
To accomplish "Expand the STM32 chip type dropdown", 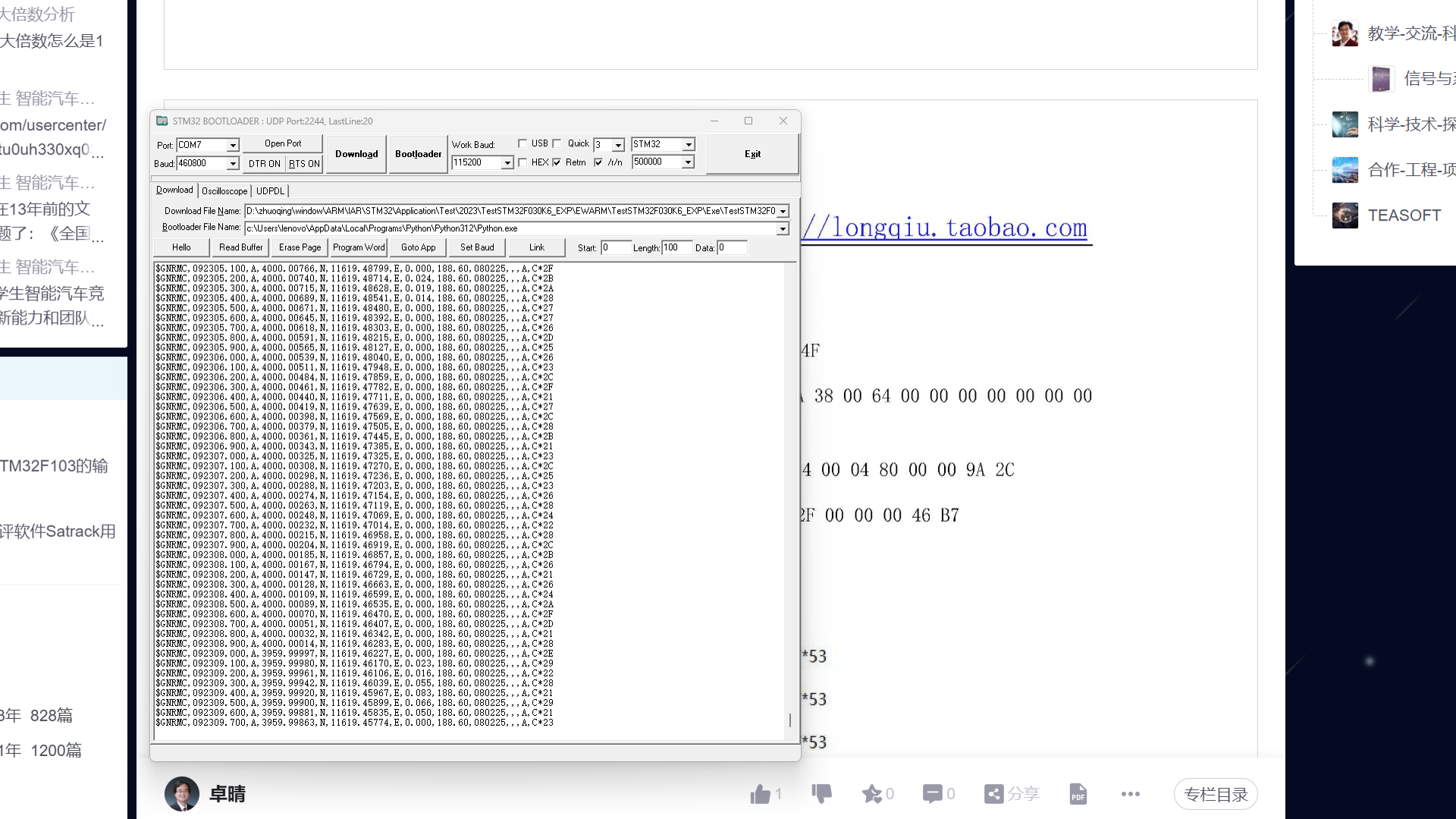I will pos(687,144).
